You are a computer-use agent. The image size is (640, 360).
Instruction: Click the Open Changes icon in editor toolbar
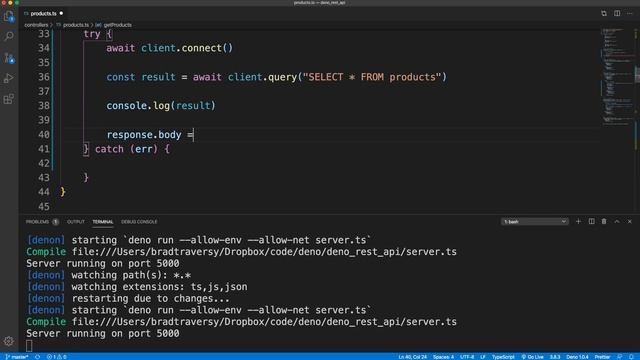pyautogui.click(x=604, y=13)
